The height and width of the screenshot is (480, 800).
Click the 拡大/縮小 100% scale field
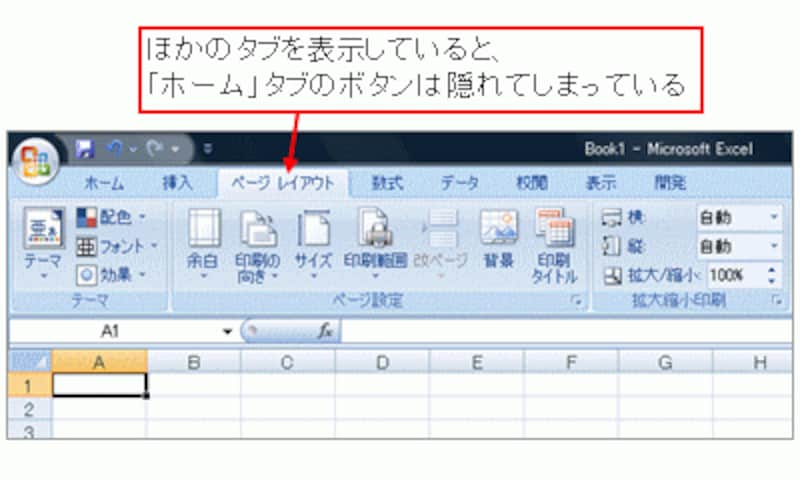click(735, 275)
